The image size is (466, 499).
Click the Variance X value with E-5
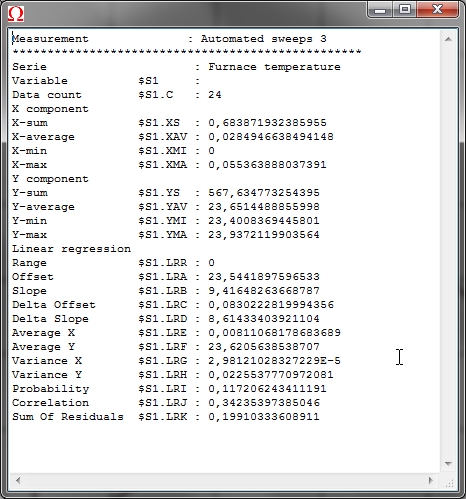[x=274, y=361]
